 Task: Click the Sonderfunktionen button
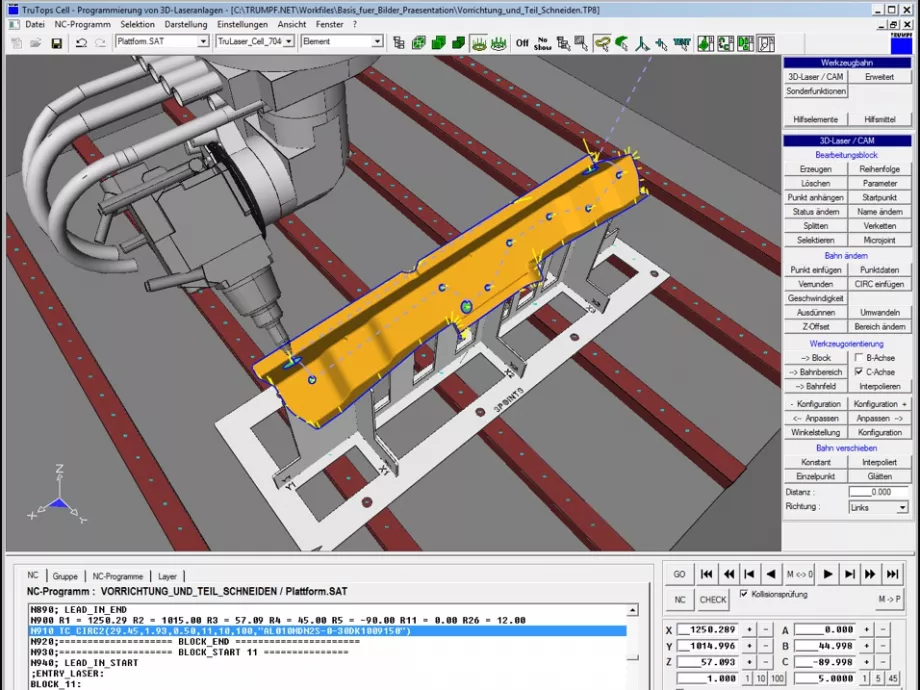[x=816, y=91]
